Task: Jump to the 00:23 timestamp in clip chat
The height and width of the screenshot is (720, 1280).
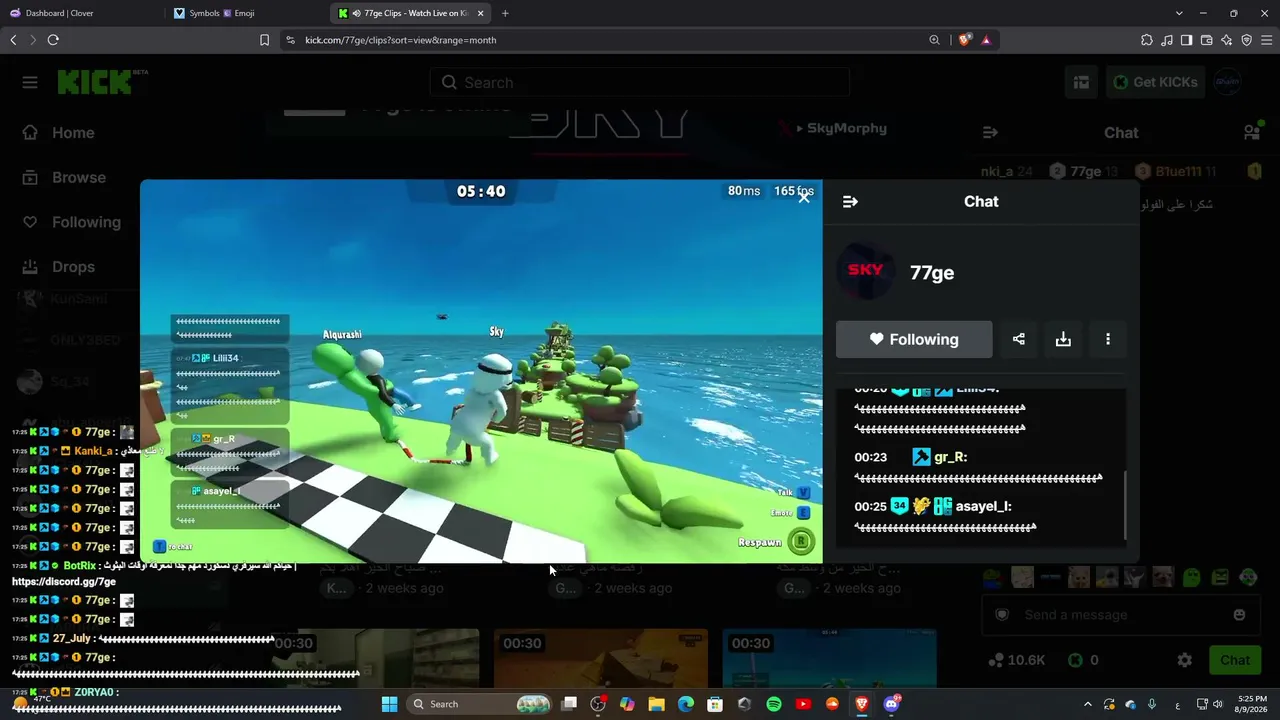Action: click(871, 457)
